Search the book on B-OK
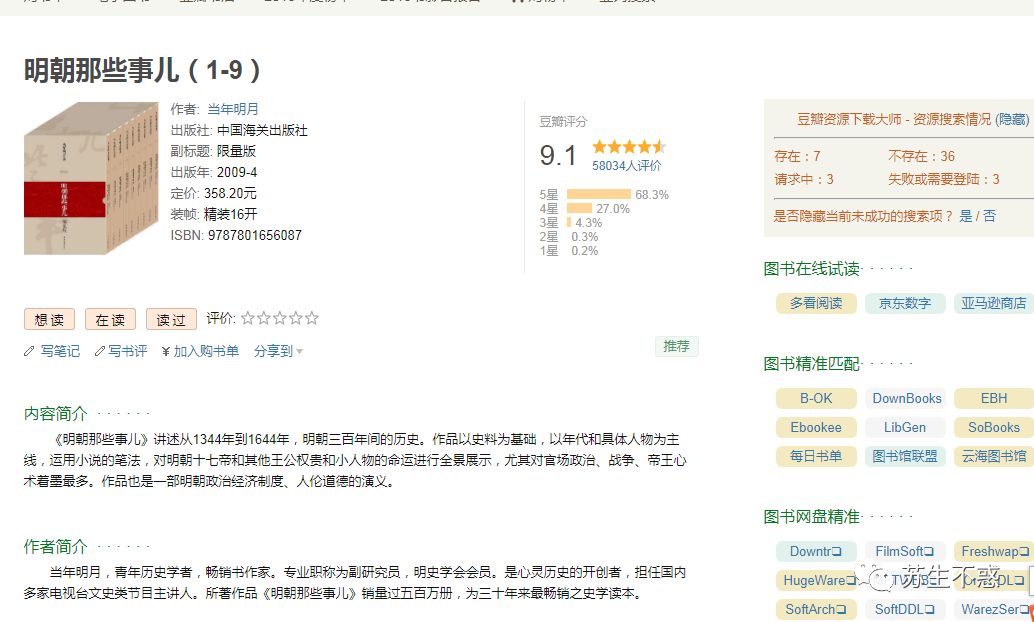This screenshot has width=1034, height=622. pyautogui.click(x=816, y=398)
